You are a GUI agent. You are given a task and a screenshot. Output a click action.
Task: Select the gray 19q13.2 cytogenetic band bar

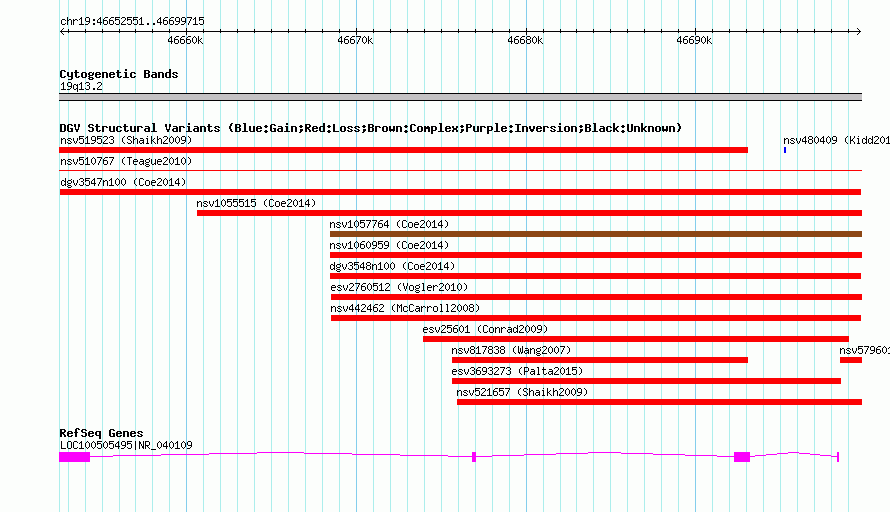pos(460,97)
